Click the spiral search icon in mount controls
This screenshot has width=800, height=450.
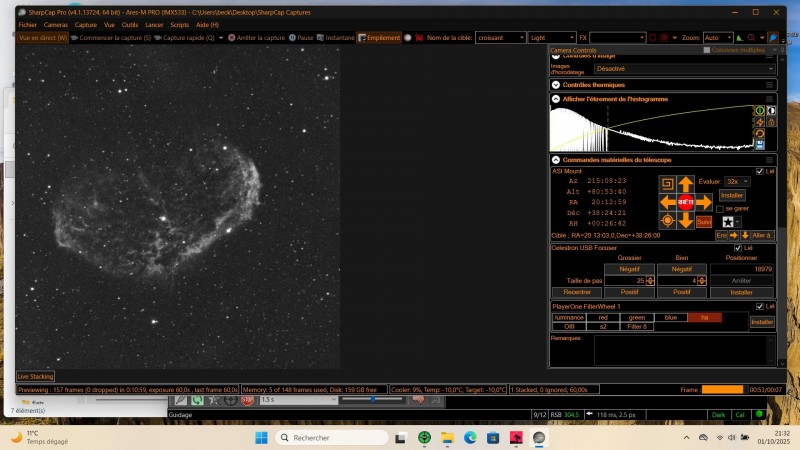667,184
